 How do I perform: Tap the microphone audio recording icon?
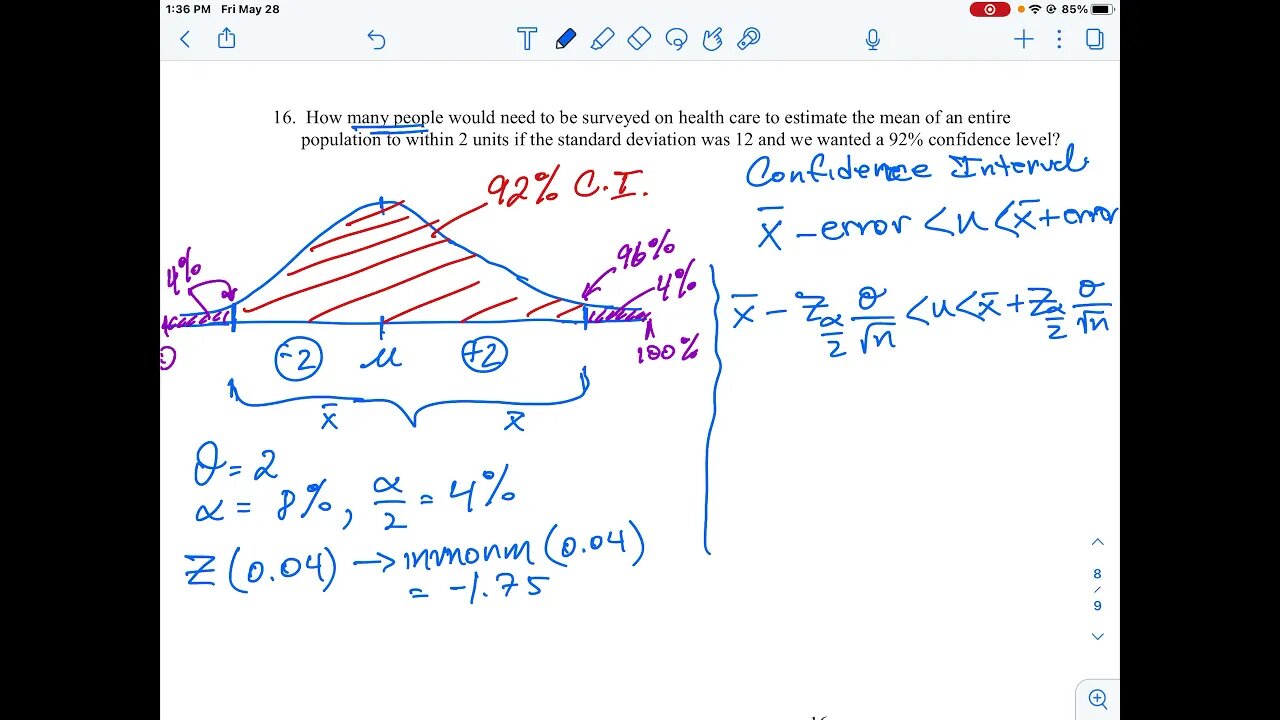[x=872, y=39]
